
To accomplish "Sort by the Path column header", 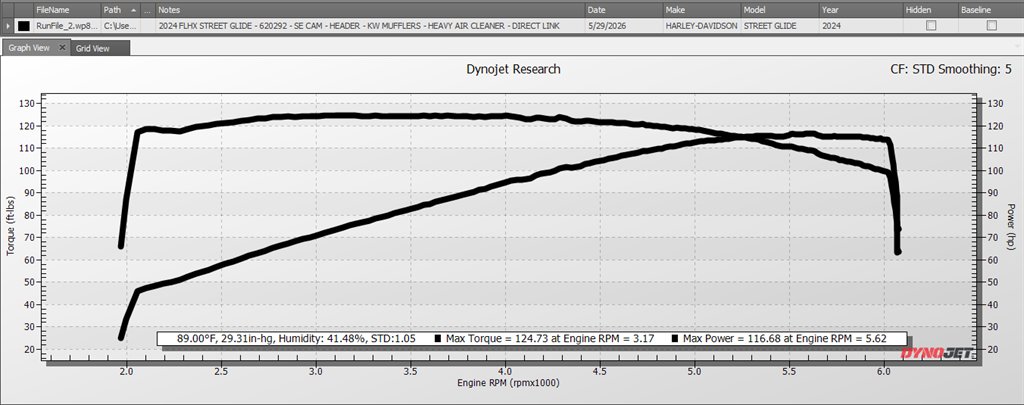I will coord(120,10).
